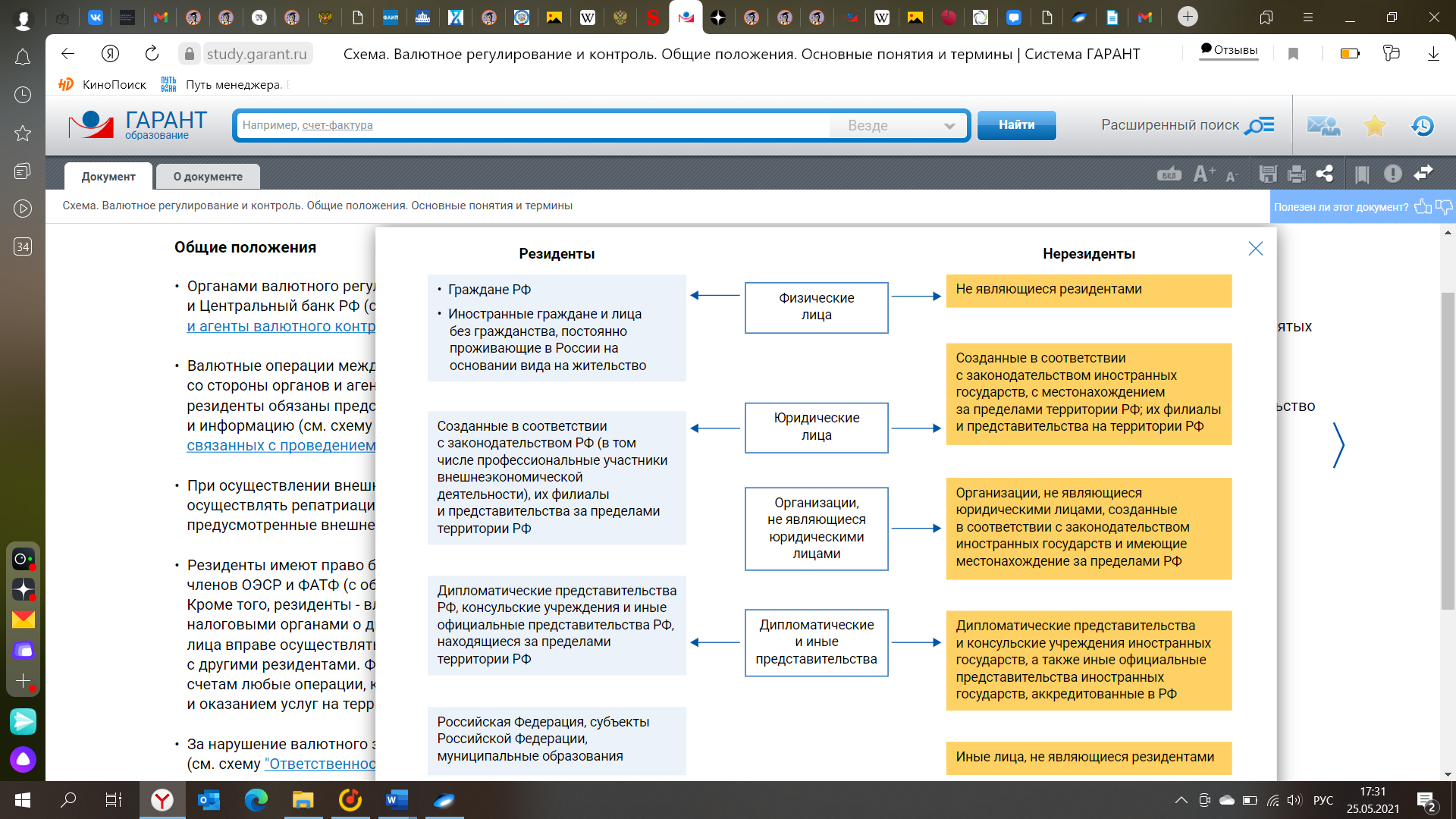This screenshot has height=819, width=1456.
Task: Click the double-arrow compare icon in toolbar
Action: [1423, 174]
